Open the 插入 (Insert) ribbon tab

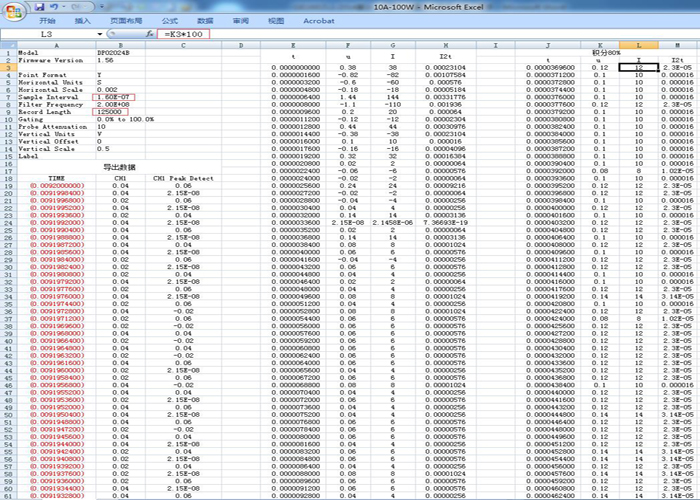83,21
